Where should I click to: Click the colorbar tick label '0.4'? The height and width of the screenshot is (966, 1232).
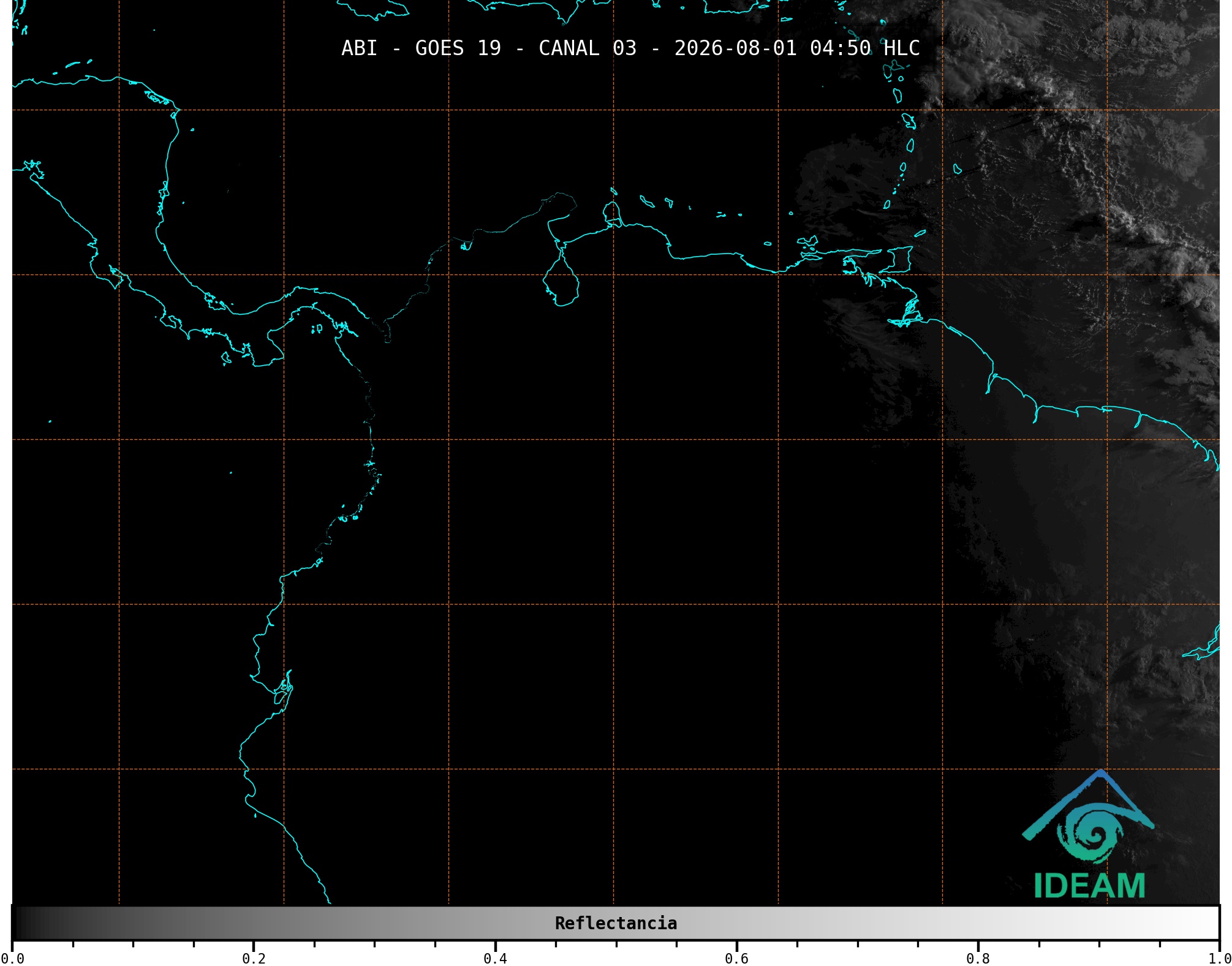pos(495,959)
